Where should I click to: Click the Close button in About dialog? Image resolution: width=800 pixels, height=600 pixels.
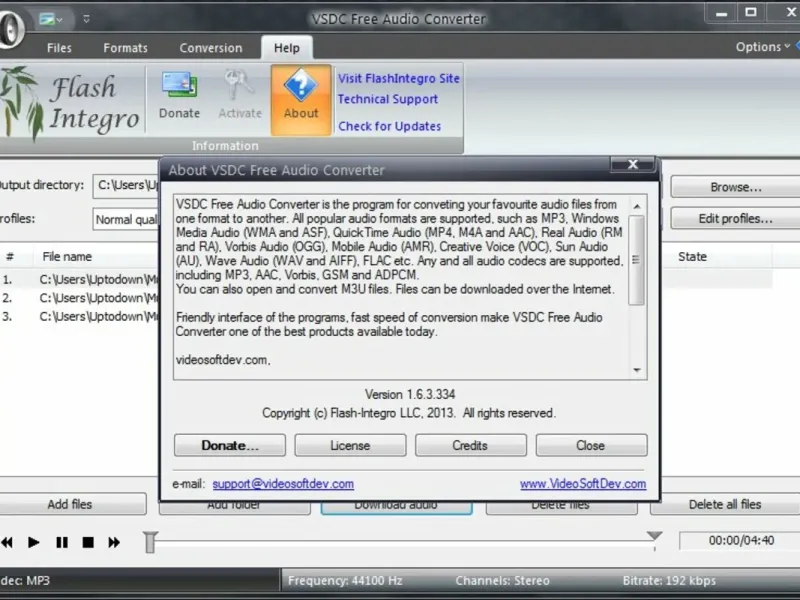pos(591,445)
